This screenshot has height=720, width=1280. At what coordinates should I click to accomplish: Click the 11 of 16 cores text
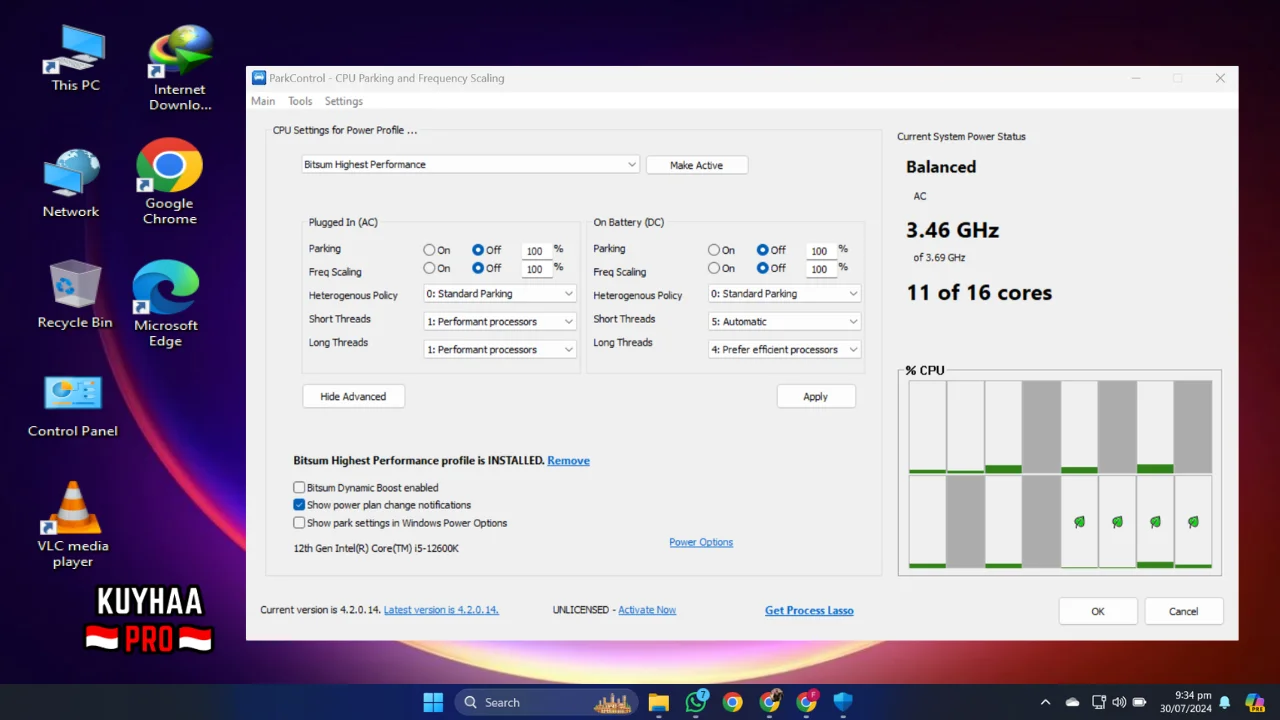pos(979,293)
